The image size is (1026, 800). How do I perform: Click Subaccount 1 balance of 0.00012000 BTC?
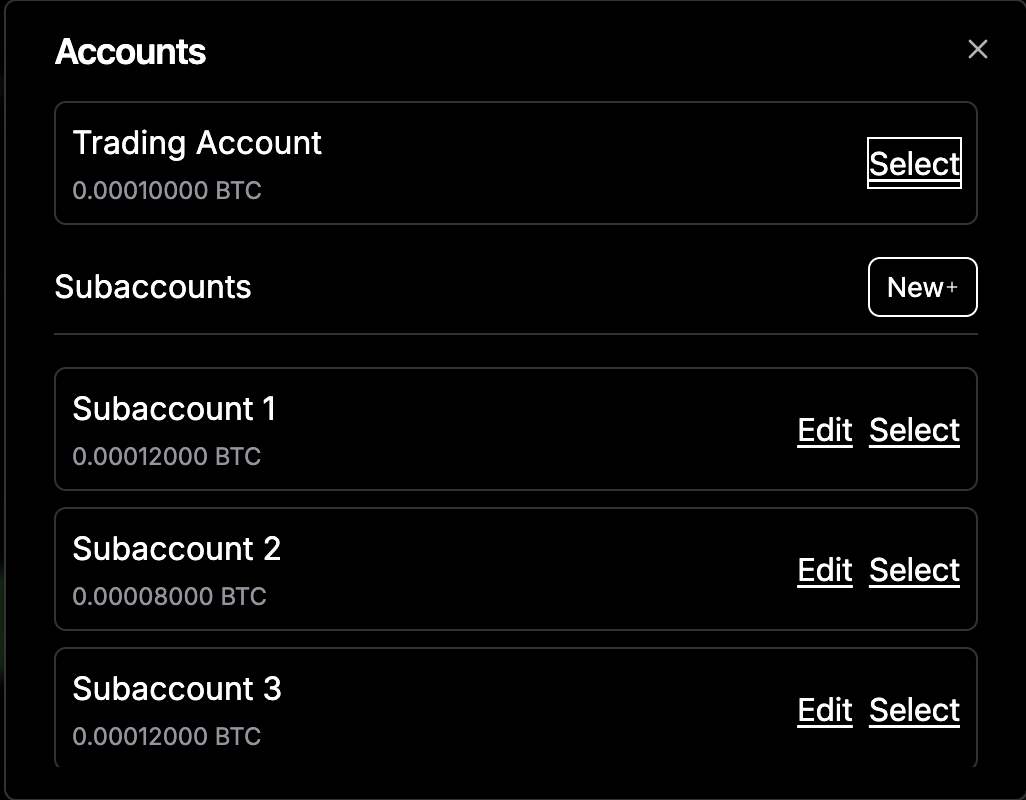click(x=168, y=456)
